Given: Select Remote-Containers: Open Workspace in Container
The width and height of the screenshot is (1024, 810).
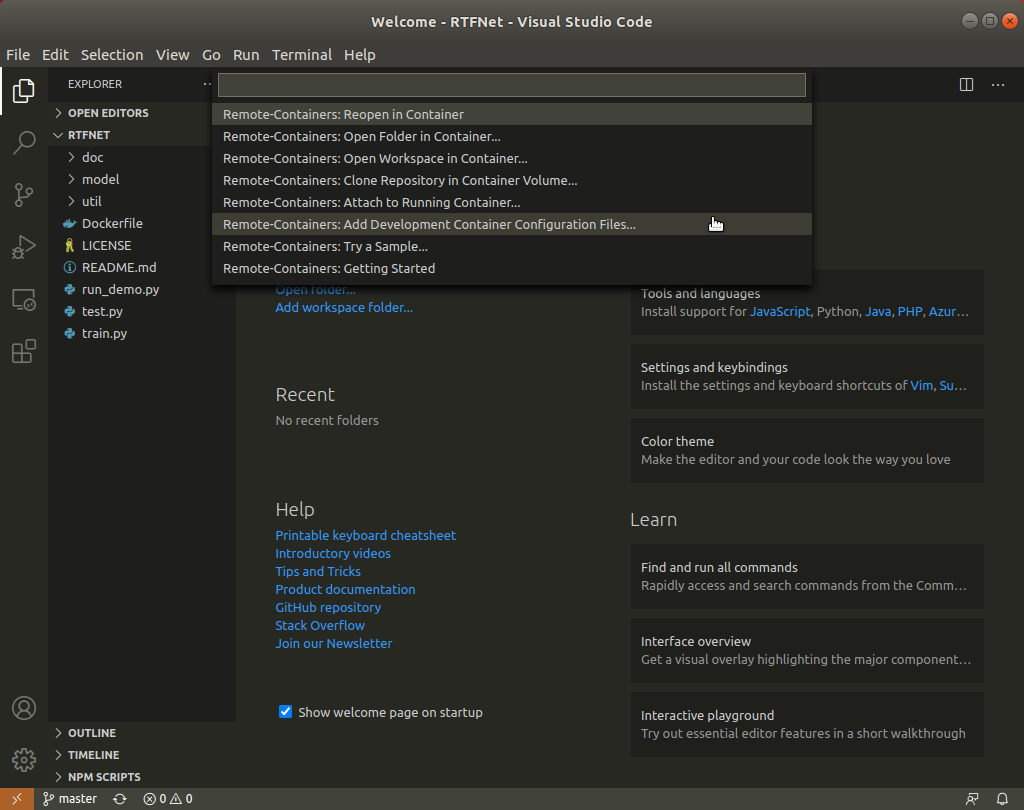Looking at the screenshot, I should (512, 159).
